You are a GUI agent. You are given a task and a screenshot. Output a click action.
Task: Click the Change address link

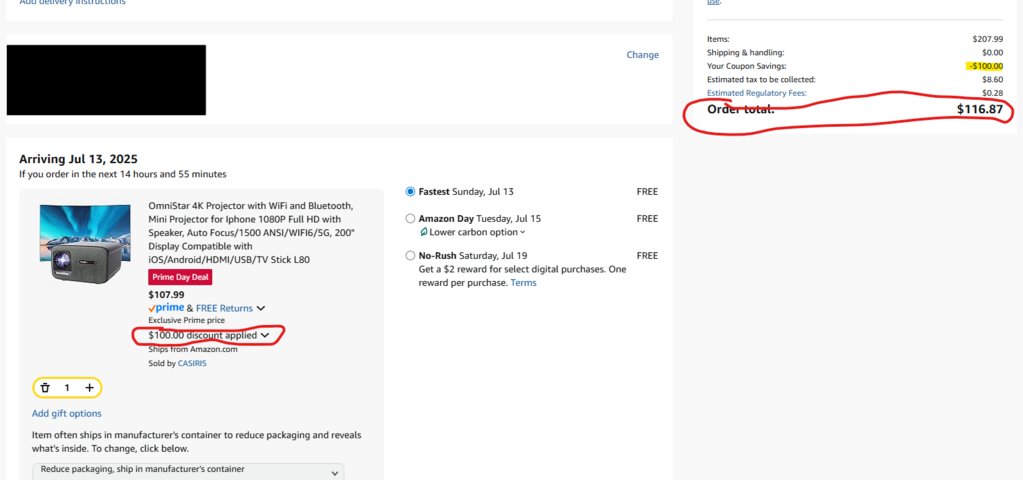[643, 55]
